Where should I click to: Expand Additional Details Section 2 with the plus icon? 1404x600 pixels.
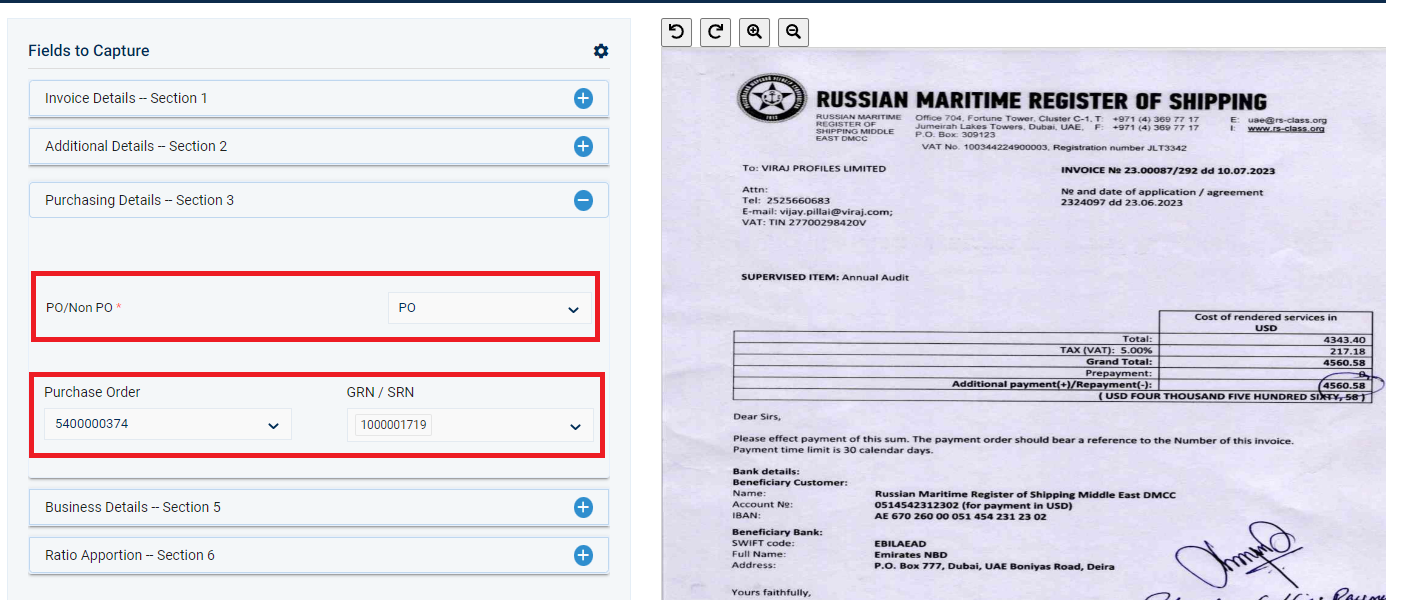coord(583,147)
